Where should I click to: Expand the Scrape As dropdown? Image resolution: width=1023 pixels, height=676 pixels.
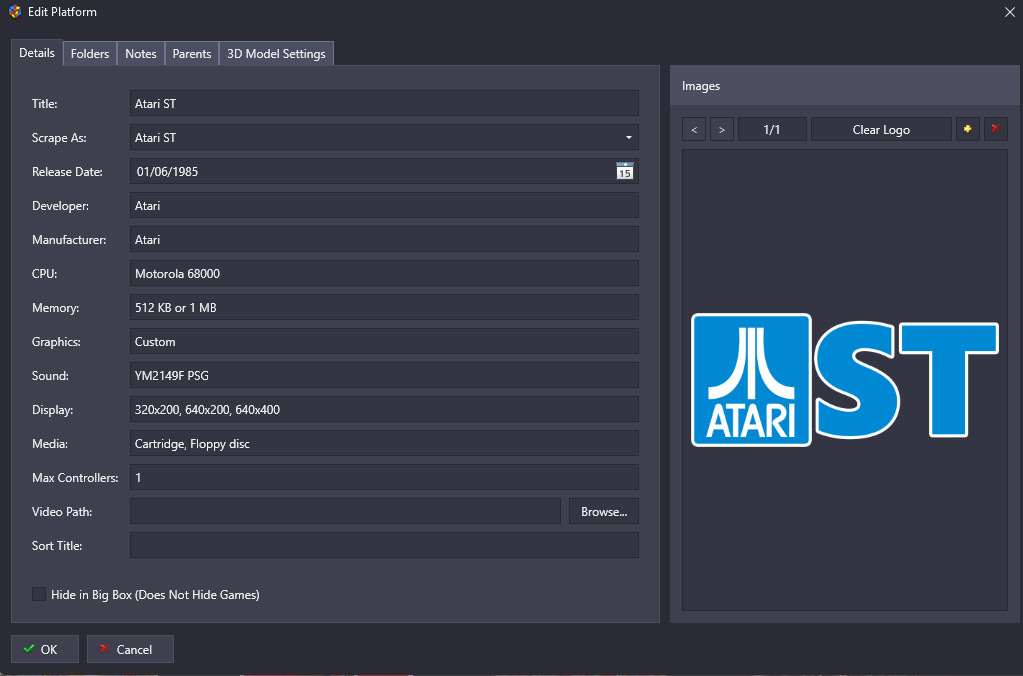(x=629, y=138)
